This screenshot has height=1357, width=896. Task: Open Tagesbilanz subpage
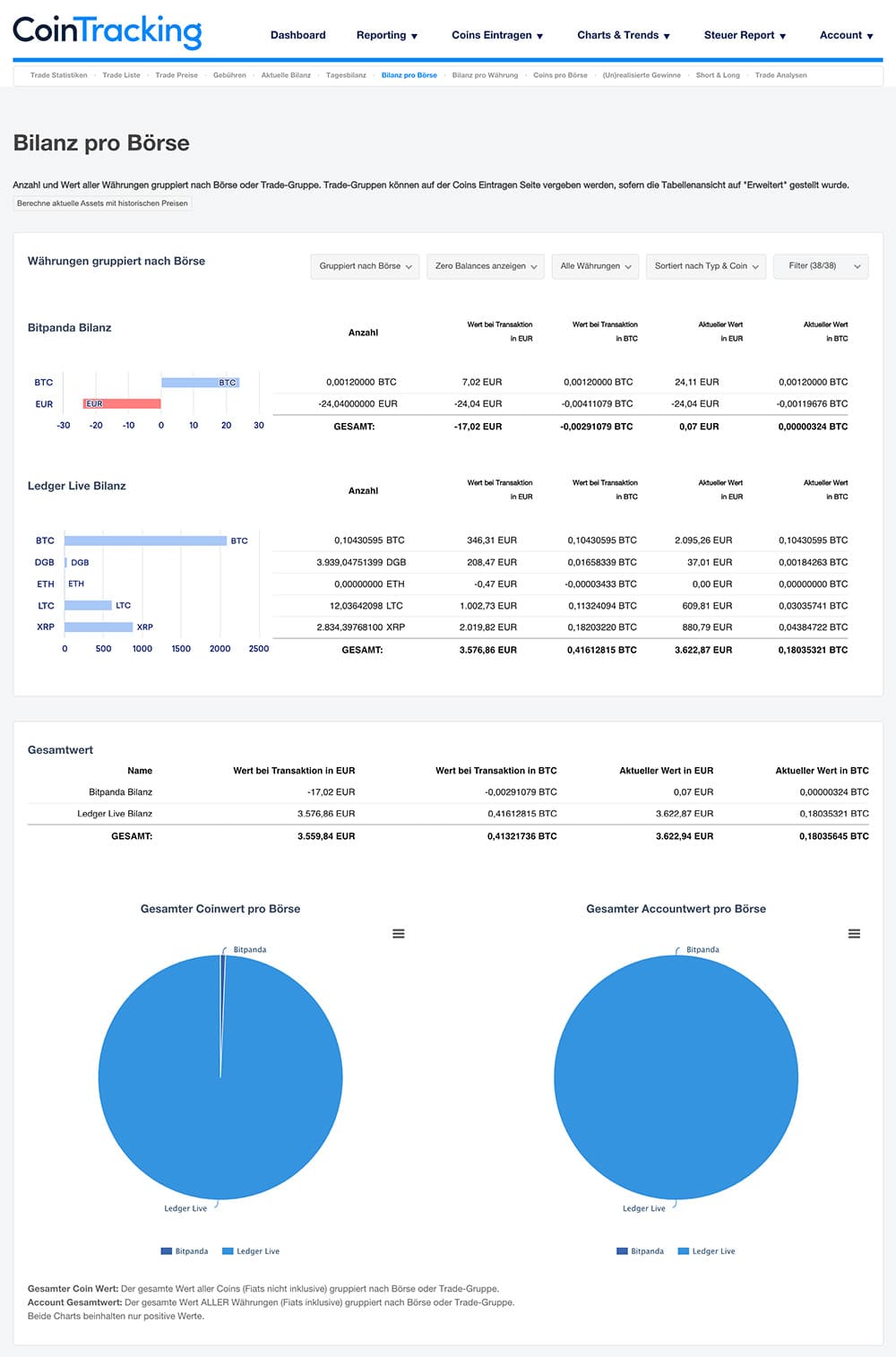point(346,75)
